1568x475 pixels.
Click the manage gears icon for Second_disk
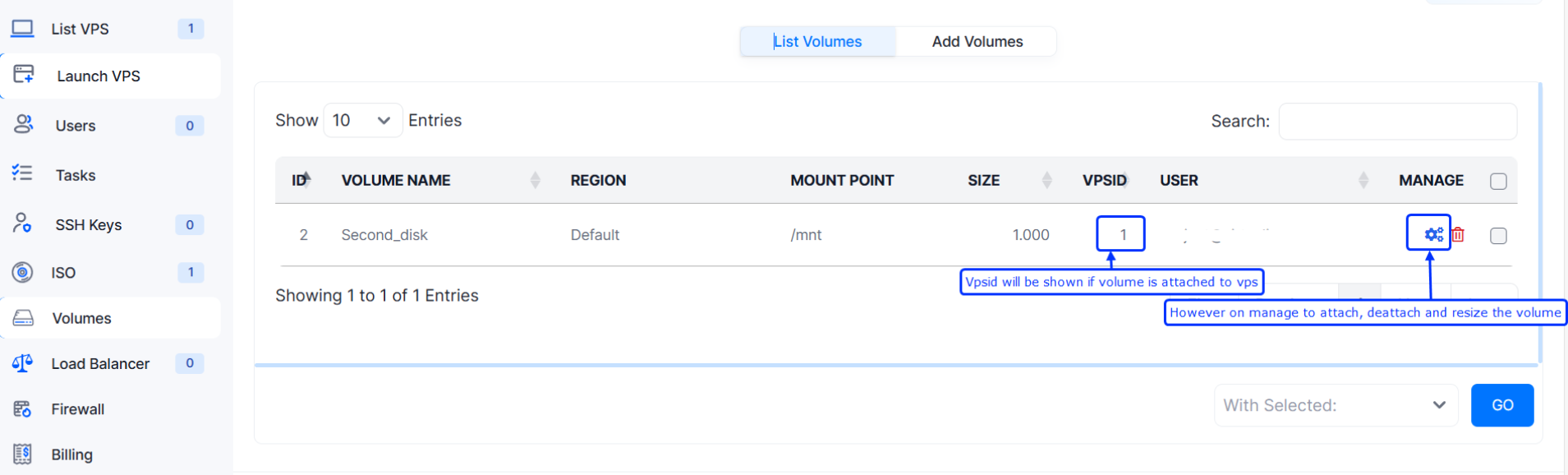pos(1433,235)
